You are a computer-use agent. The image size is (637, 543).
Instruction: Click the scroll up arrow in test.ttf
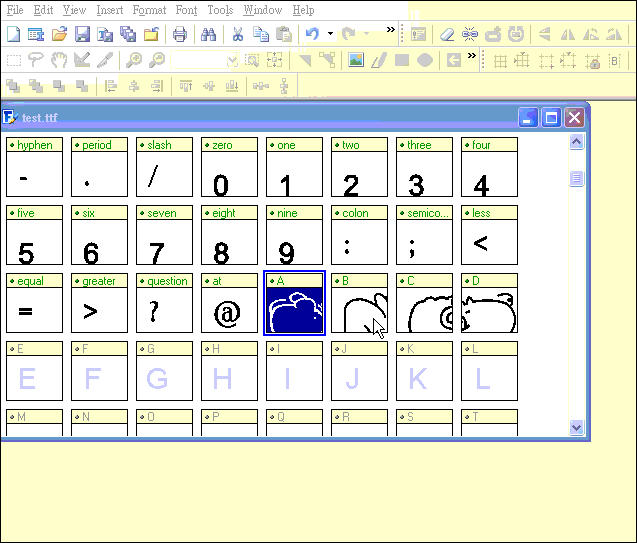pyautogui.click(x=576, y=142)
